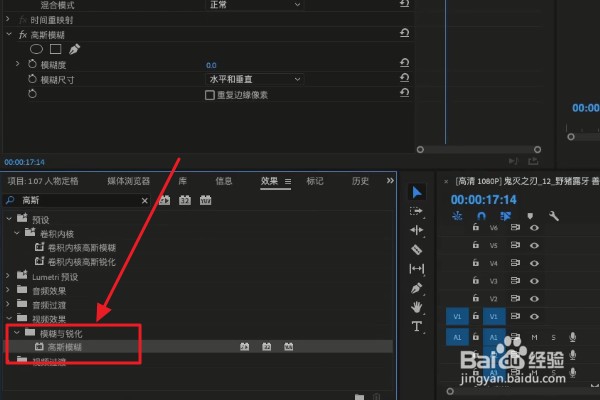This screenshot has width=600, height=400.
Task: Toggle accelerated effects filter button
Action: click(165, 200)
